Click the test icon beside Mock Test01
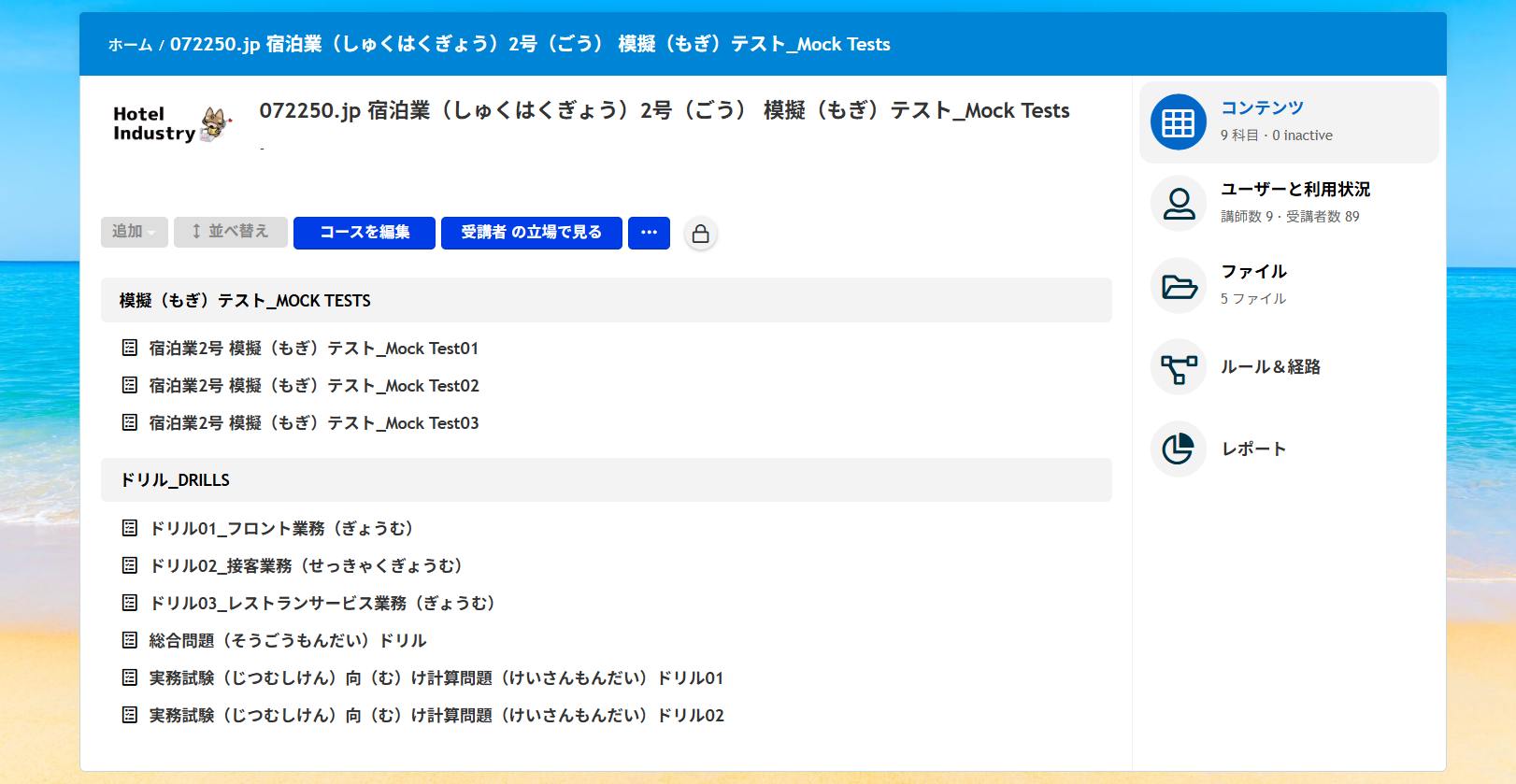Image resolution: width=1516 pixels, height=784 pixels. (130, 349)
